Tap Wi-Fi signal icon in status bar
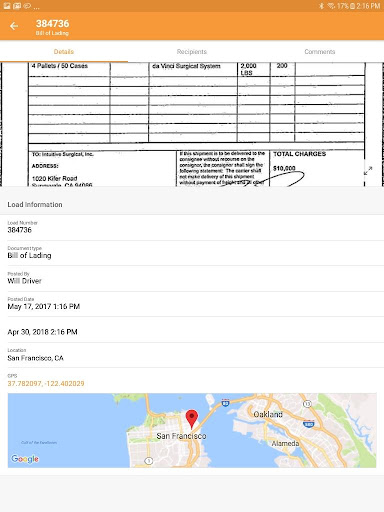The width and height of the screenshot is (384, 512). point(331,6)
